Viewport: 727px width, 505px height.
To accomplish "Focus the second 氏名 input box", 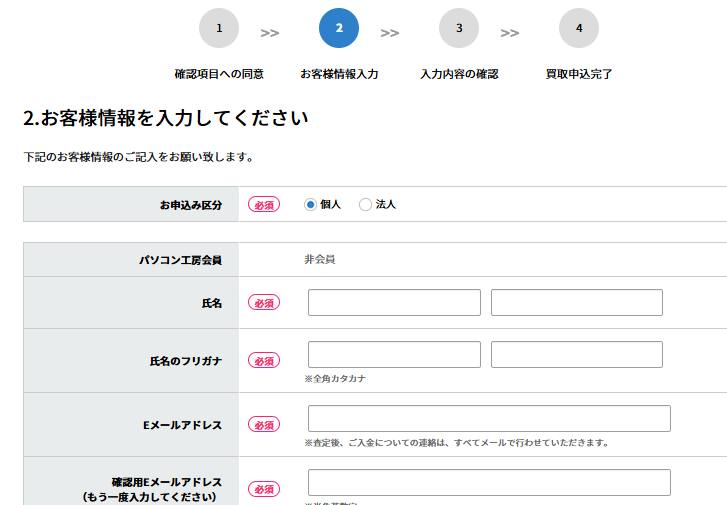I will click(577, 302).
